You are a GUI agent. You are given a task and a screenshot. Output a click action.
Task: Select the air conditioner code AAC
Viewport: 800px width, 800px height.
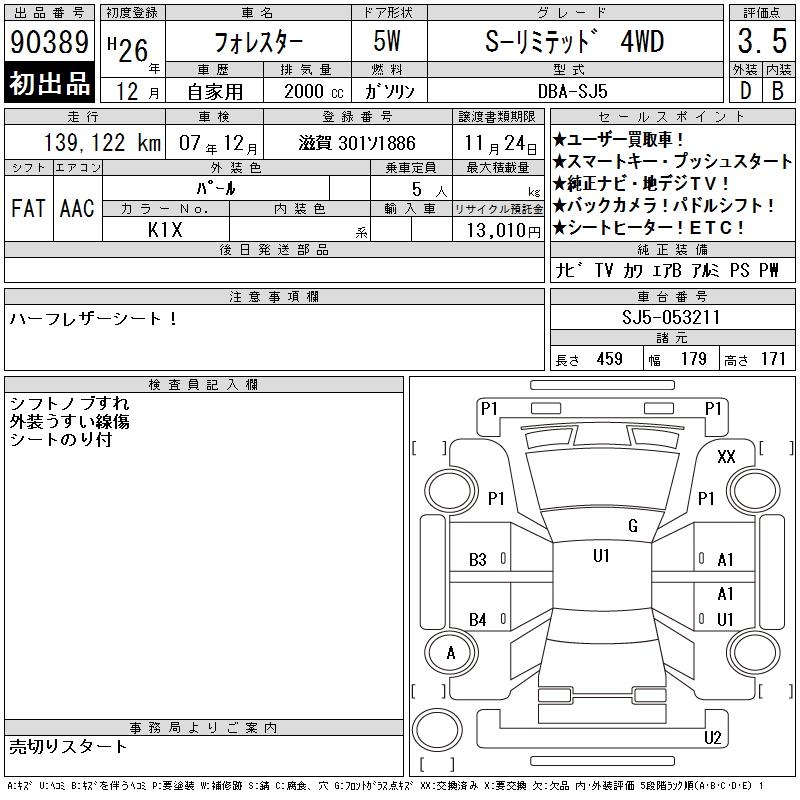(77, 208)
